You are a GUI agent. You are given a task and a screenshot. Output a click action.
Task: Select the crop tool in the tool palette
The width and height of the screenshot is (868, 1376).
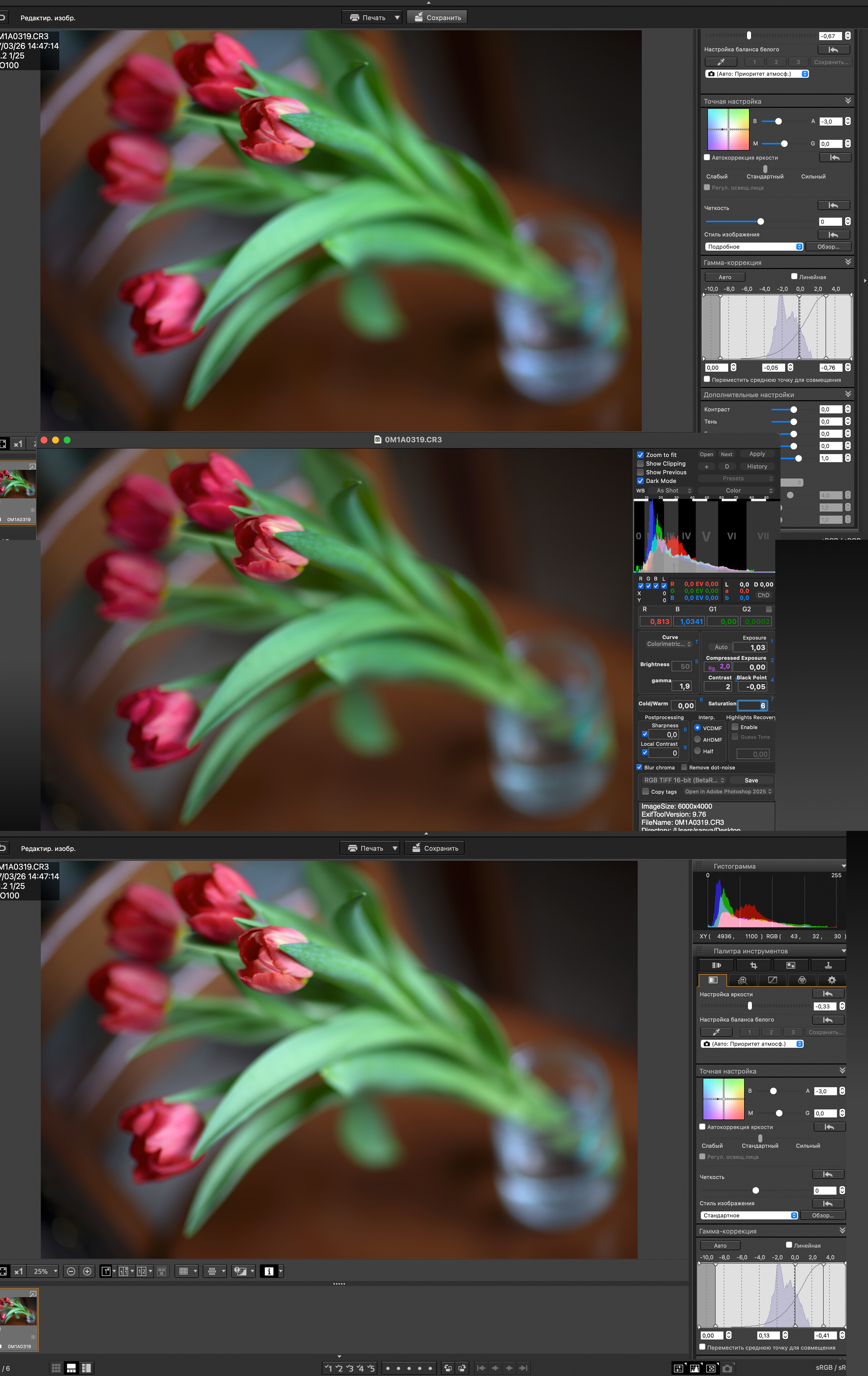click(753, 966)
